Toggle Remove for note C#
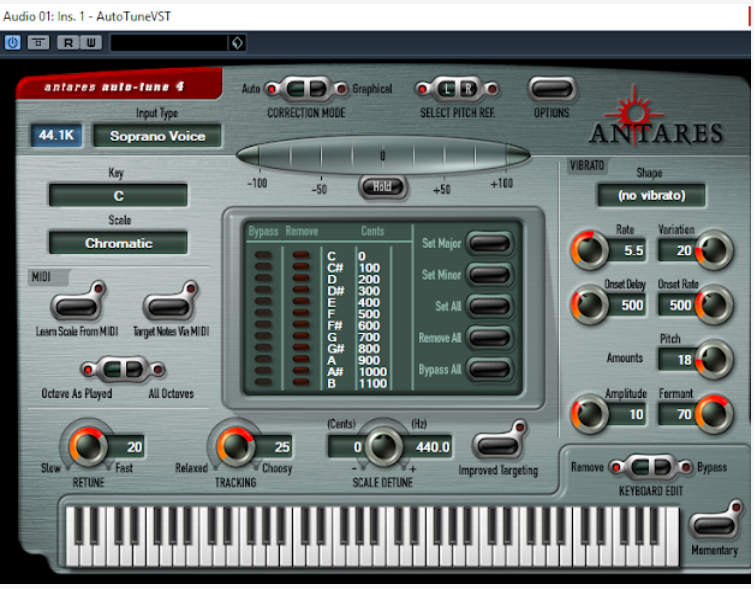The width and height of the screenshot is (754, 589). pos(301,266)
